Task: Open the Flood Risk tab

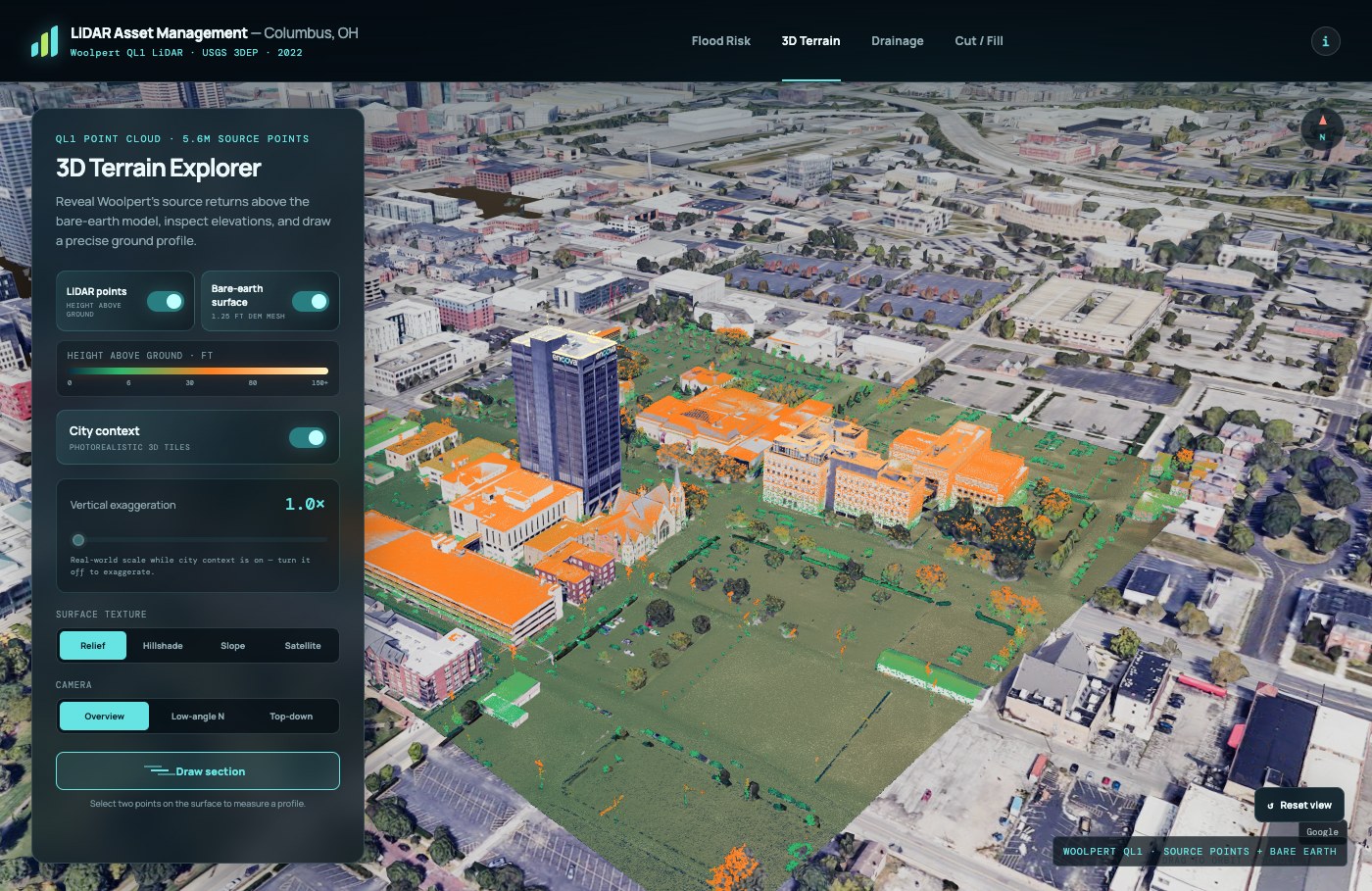Action: coord(720,41)
